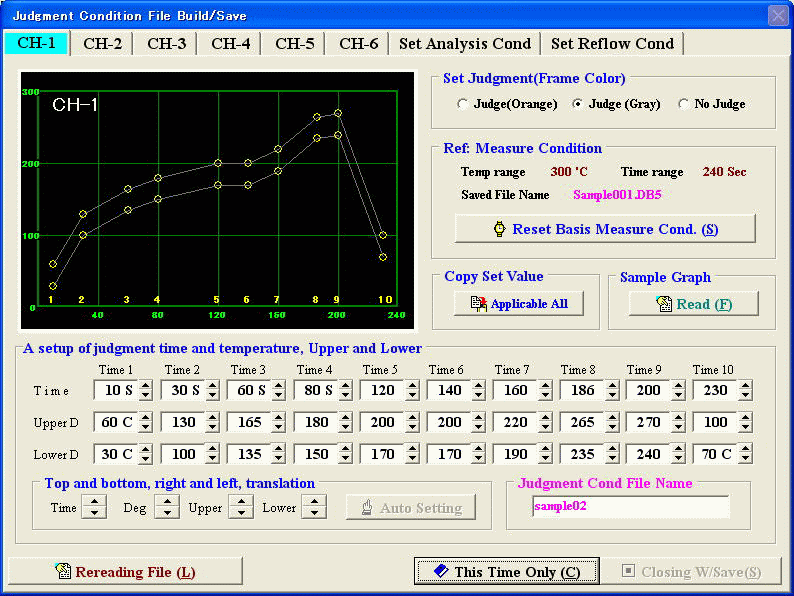Image resolution: width=794 pixels, height=596 pixels.
Task: Select the Judge (Gray) radio button
Action: pos(577,104)
